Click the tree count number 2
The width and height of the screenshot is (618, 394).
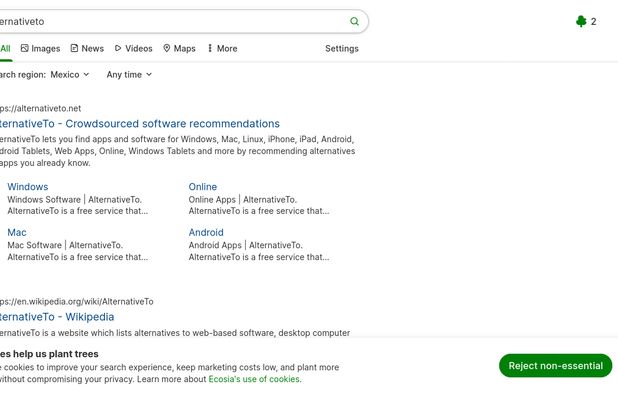[x=593, y=22]
